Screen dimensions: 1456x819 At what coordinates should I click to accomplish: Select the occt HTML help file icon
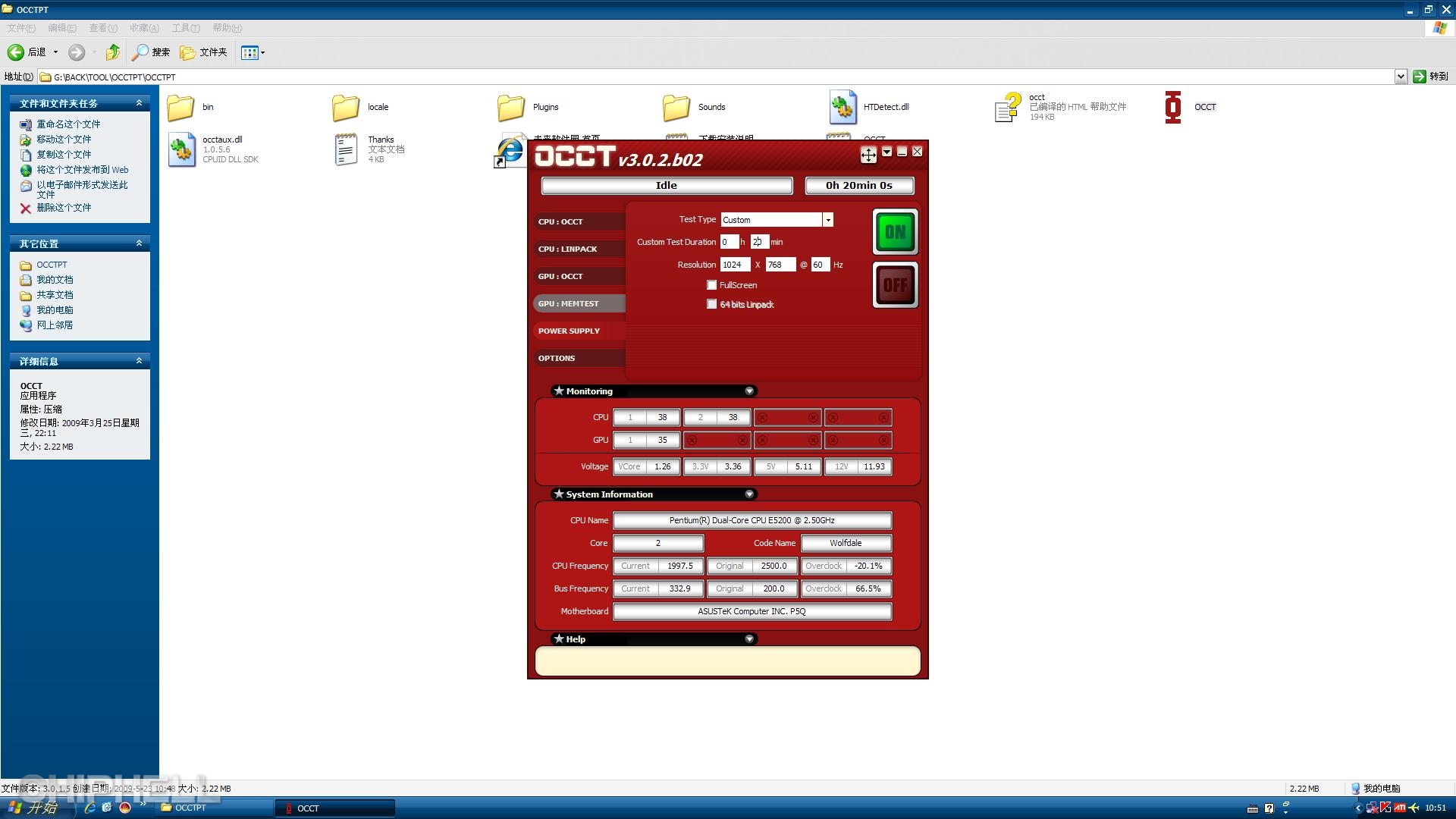pos(1008,108)
